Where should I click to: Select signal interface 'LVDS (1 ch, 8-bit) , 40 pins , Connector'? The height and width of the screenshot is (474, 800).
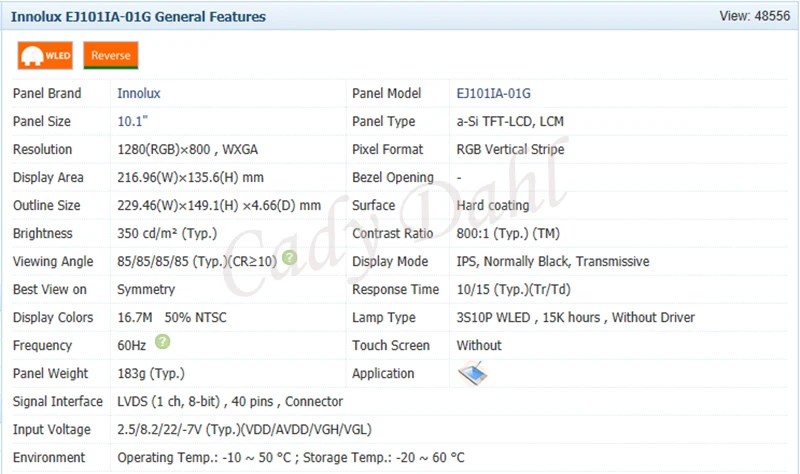[230, 402]
